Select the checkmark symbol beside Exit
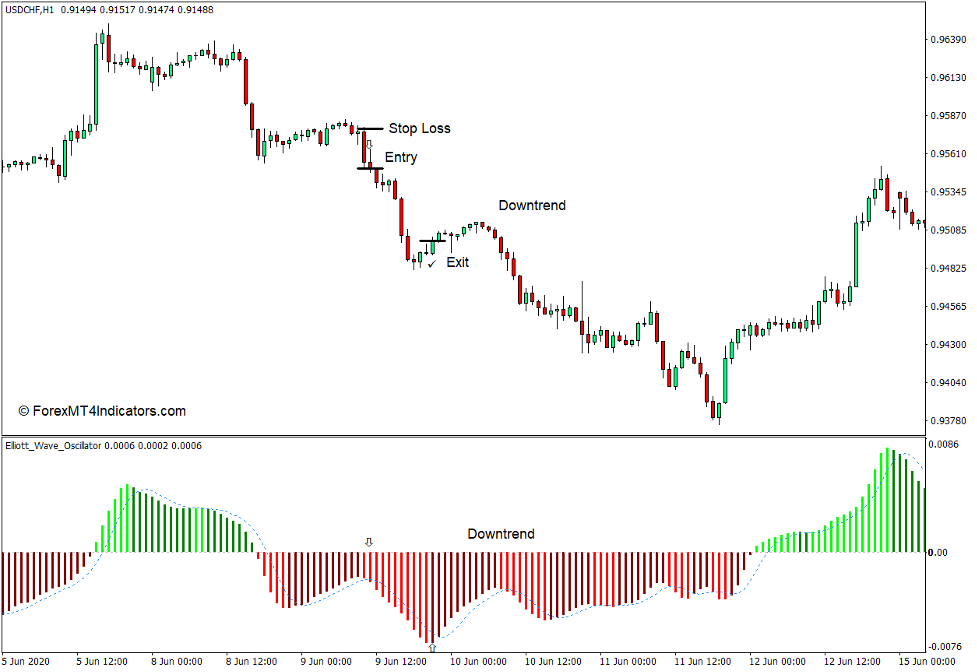Viewport: 977px width, 672px height. point(432,263)
